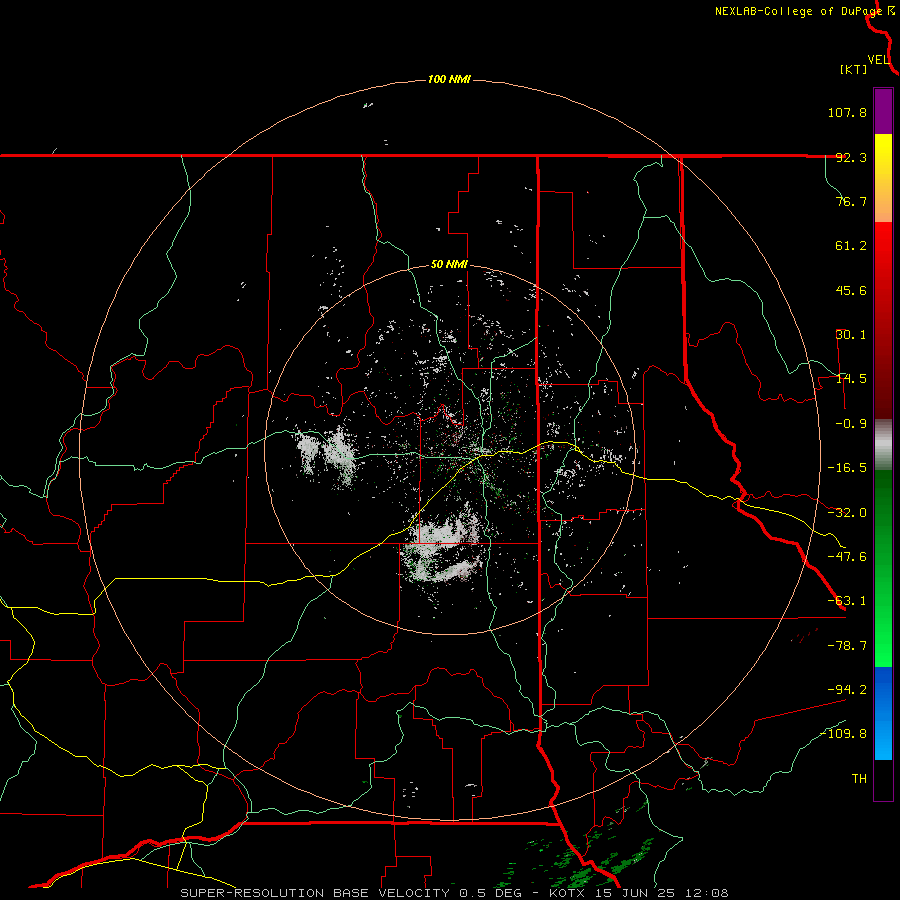Click the TH label on the legend
This screenshot has height=900, width=900.
[x=859, y=778]
